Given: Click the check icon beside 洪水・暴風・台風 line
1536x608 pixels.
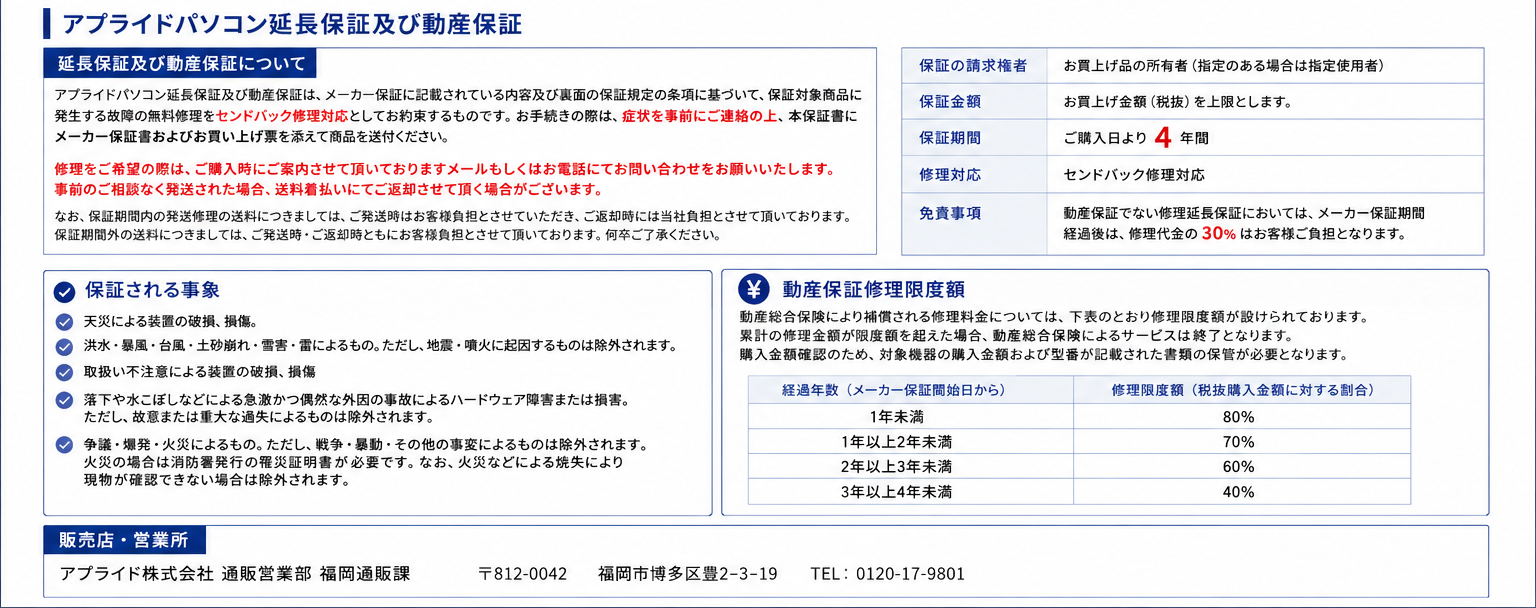Looking at the screenshot, I should point(64,346).
